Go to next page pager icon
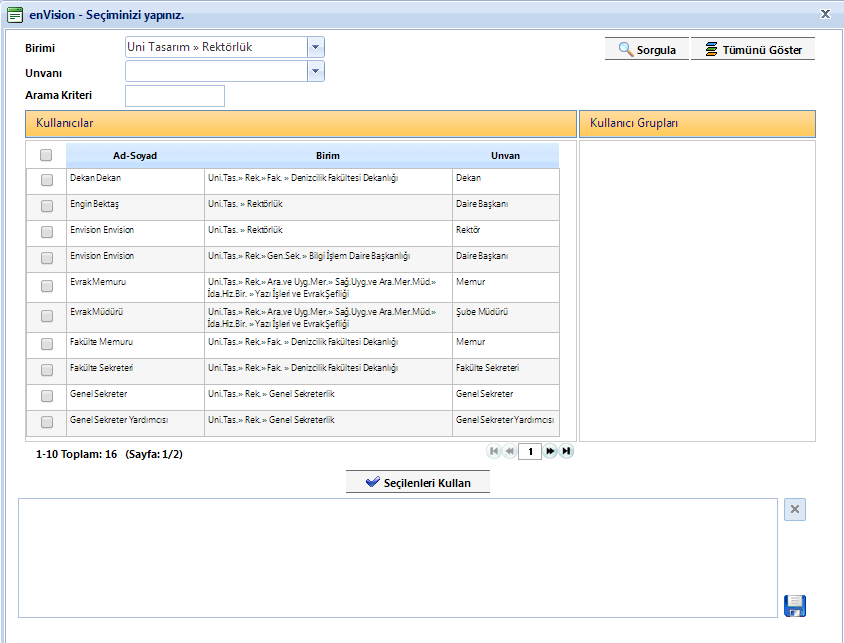Screen dimensions: 844x643 click(x=550, y=451)
